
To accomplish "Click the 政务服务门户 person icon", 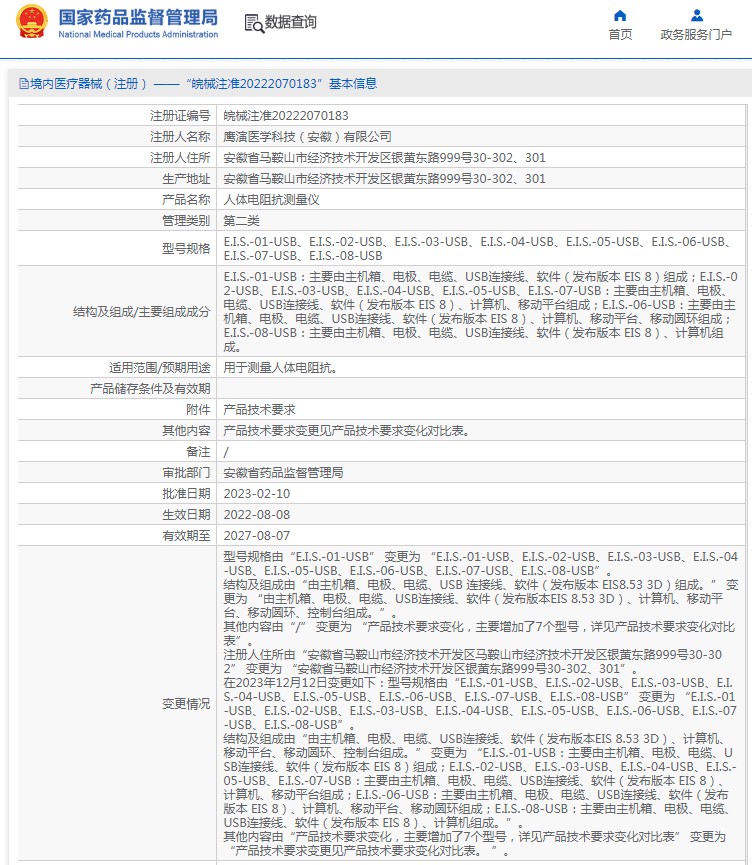I will (696, 15).
